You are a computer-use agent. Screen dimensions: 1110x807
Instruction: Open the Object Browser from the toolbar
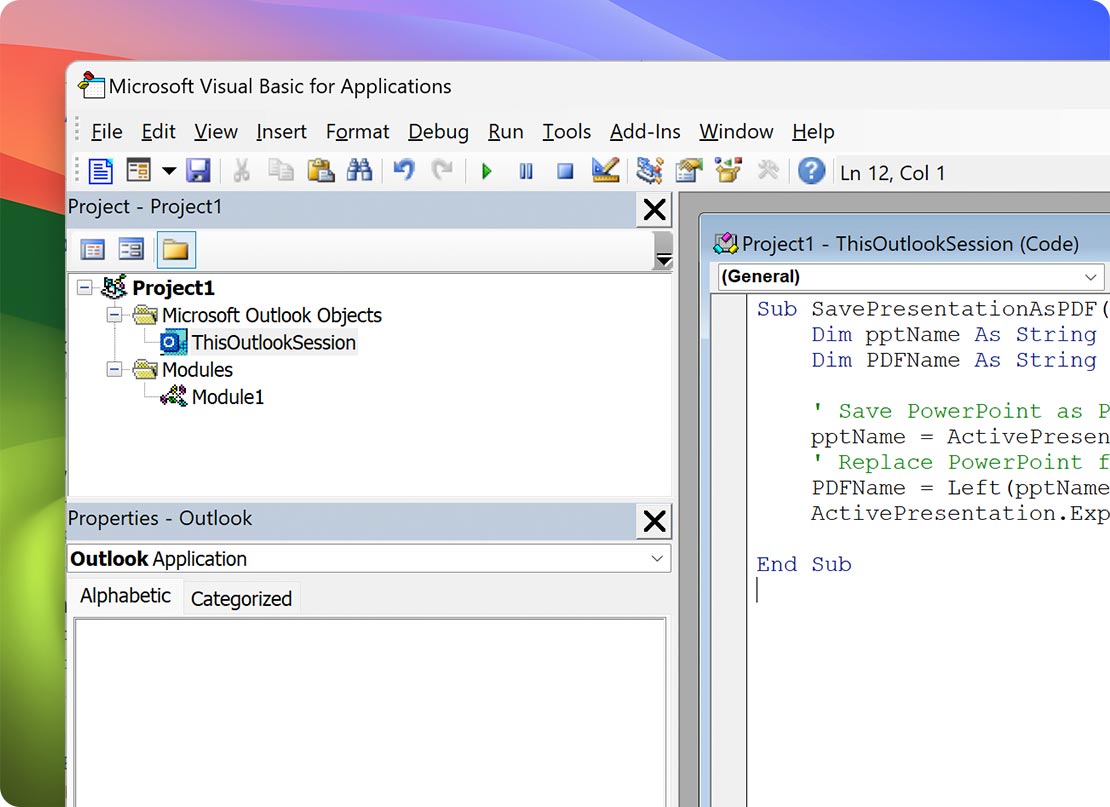coord(727,170)
